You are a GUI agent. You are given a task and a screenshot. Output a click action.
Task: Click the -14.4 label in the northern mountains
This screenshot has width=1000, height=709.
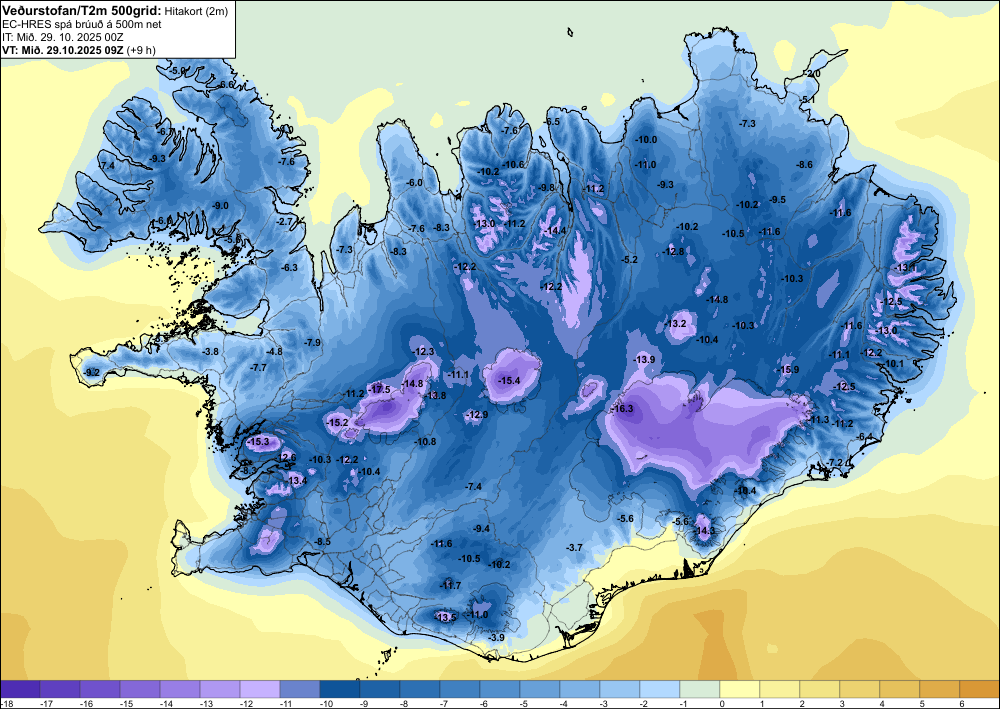(x=556, y=230)
